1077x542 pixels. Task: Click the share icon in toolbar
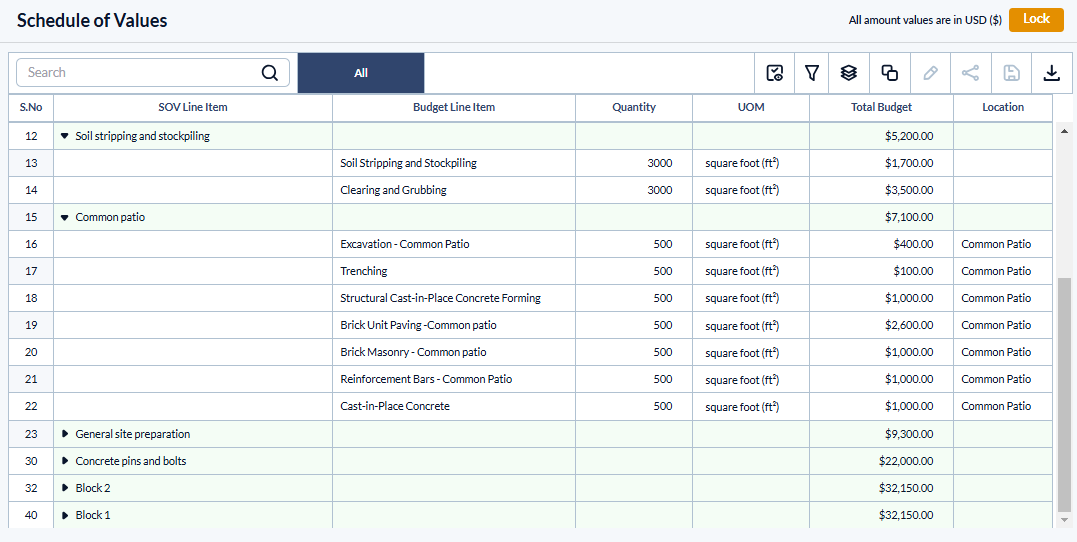point(970,73)
